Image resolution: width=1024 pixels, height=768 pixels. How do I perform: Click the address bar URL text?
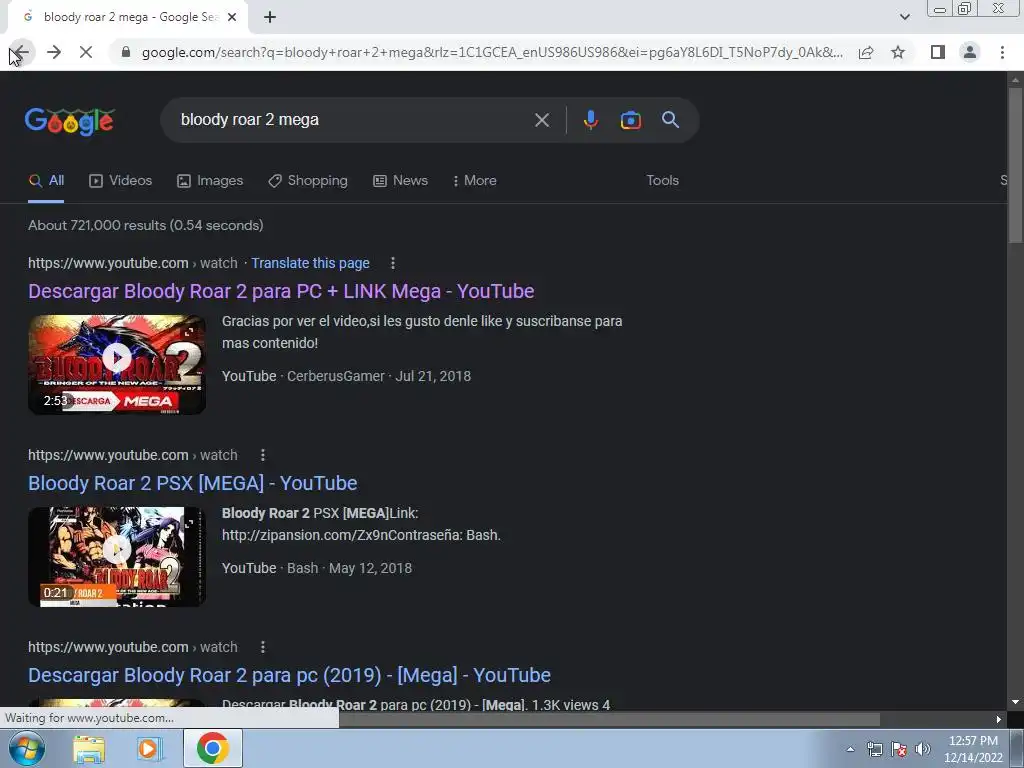pyautogui.click(x=492, y=52)
